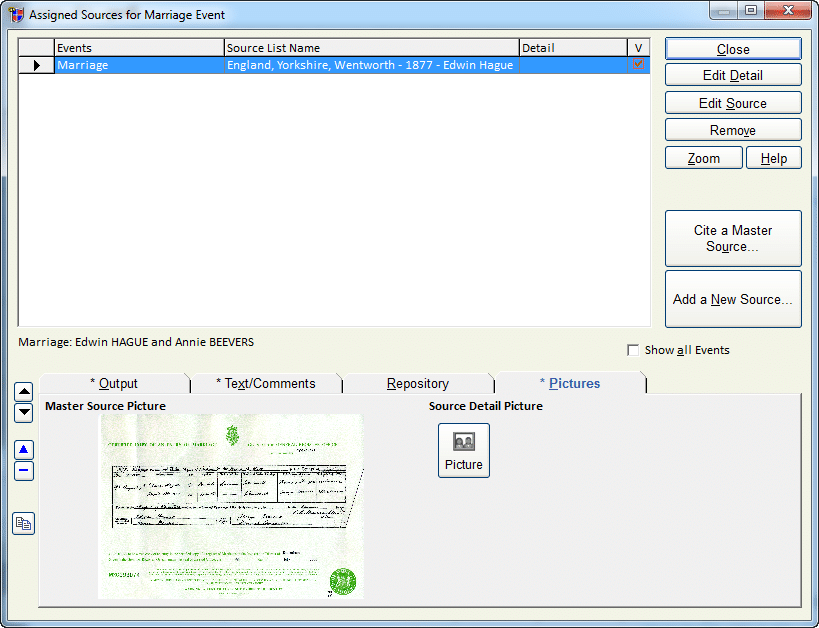Click the Close button
Viewport: 819px width, 628px height.
[733, 49]
